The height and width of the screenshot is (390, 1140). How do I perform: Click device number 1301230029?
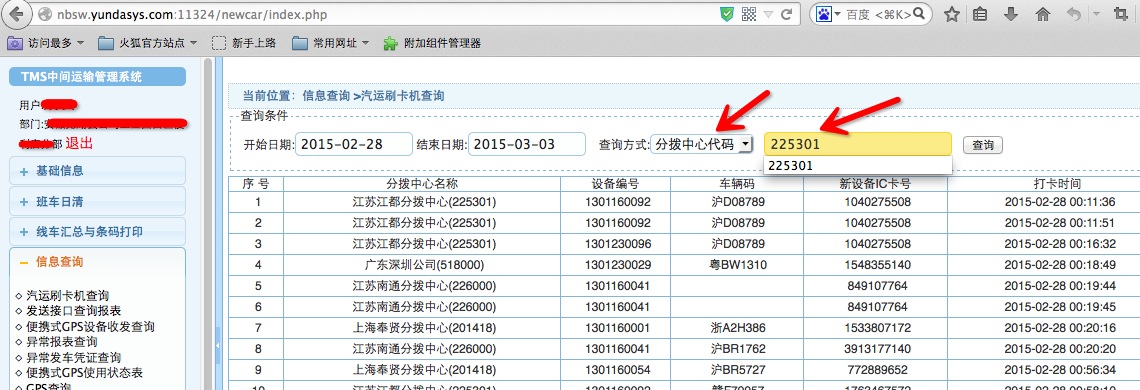tap(618, 265)
